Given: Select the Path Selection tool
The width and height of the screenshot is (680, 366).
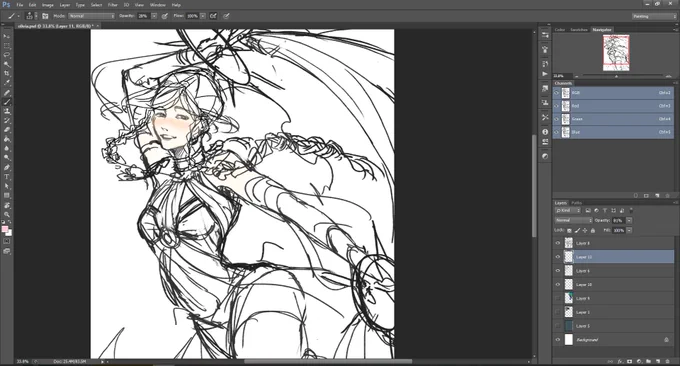Looking at the screenshot, I should coord(7,186).
